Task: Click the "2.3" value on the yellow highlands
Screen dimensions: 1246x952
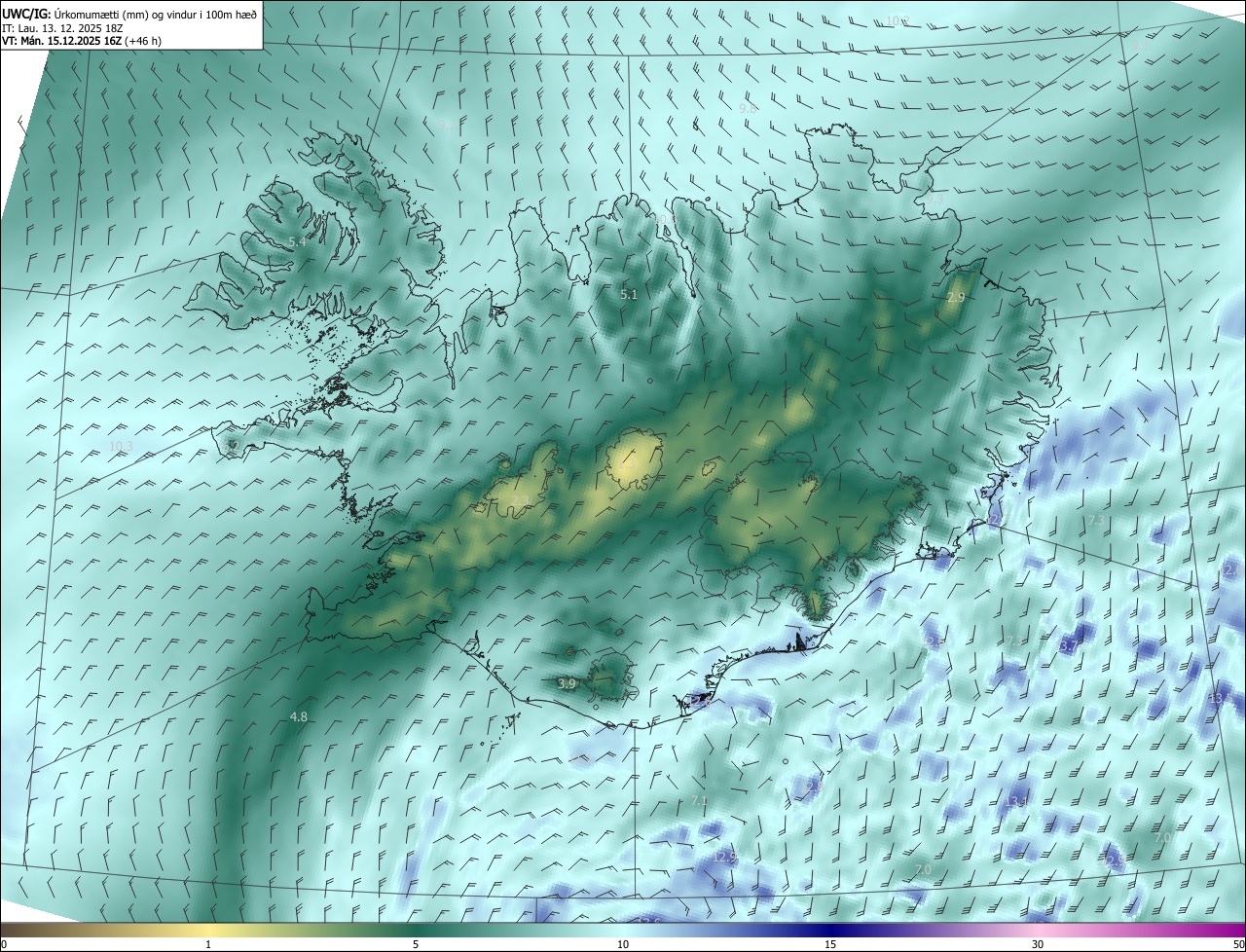Action: click(x=520, y=500)
